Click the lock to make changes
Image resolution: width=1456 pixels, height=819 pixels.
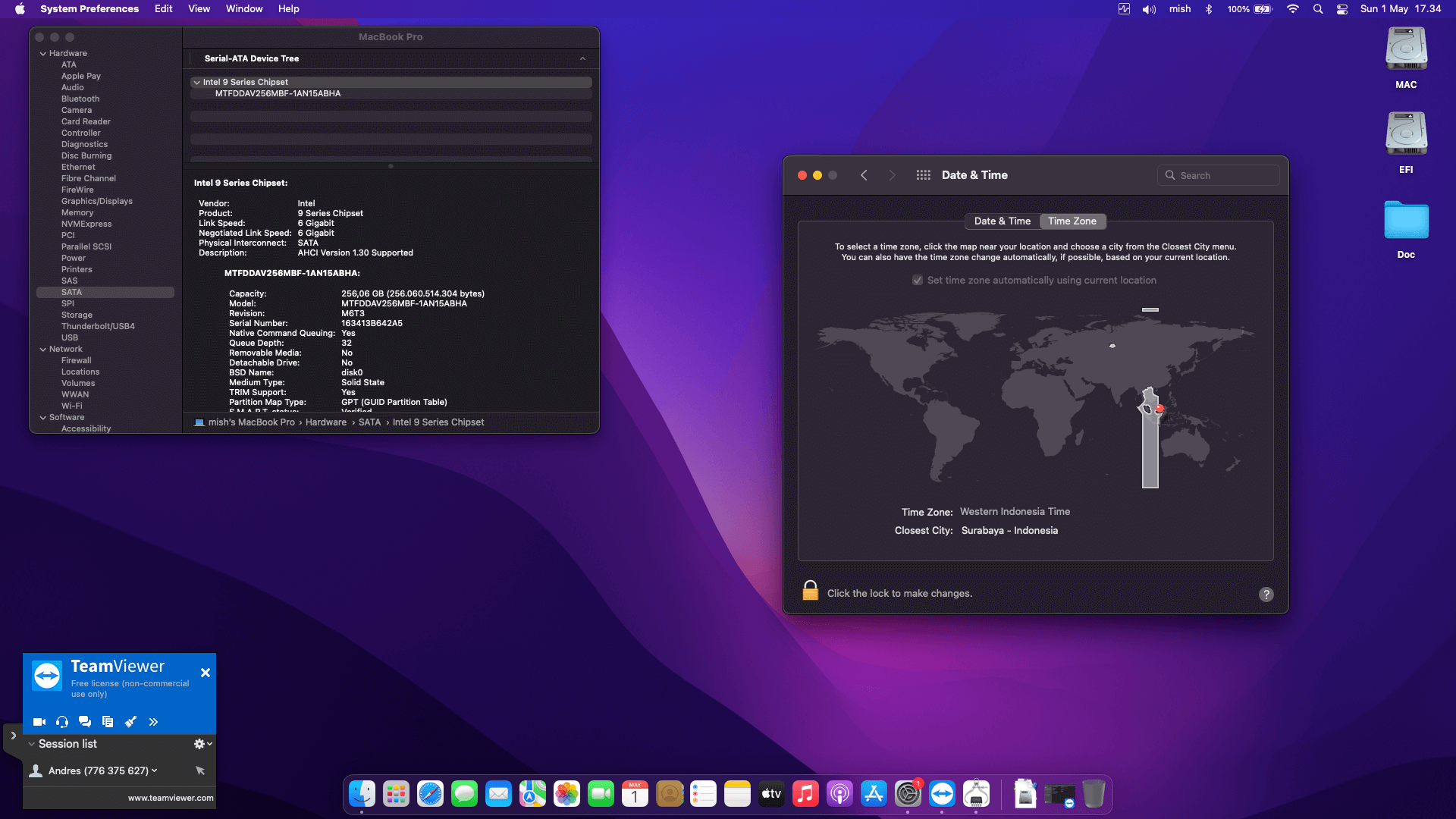[810, 591]
